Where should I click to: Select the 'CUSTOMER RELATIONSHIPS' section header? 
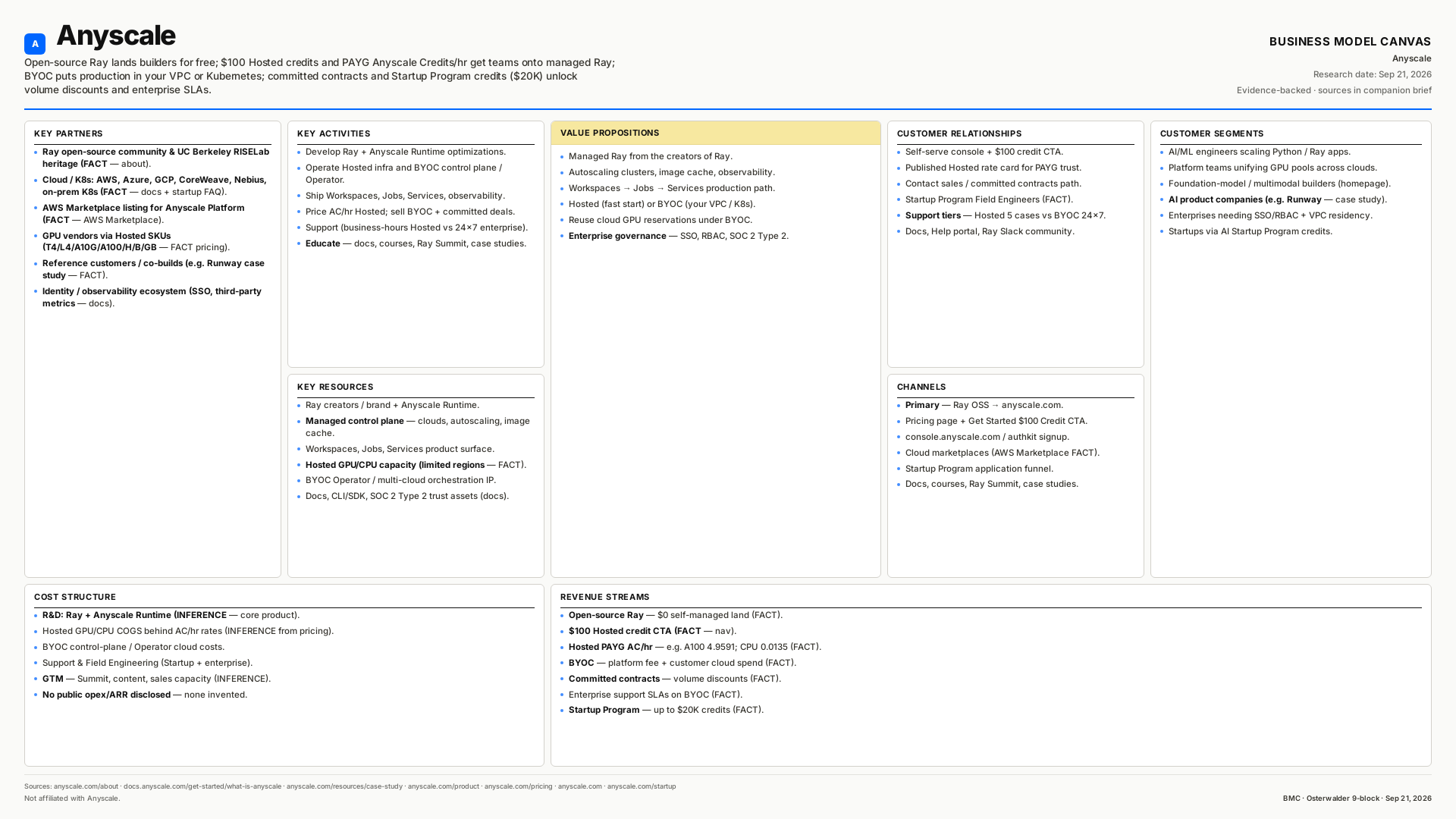(959, 133)
